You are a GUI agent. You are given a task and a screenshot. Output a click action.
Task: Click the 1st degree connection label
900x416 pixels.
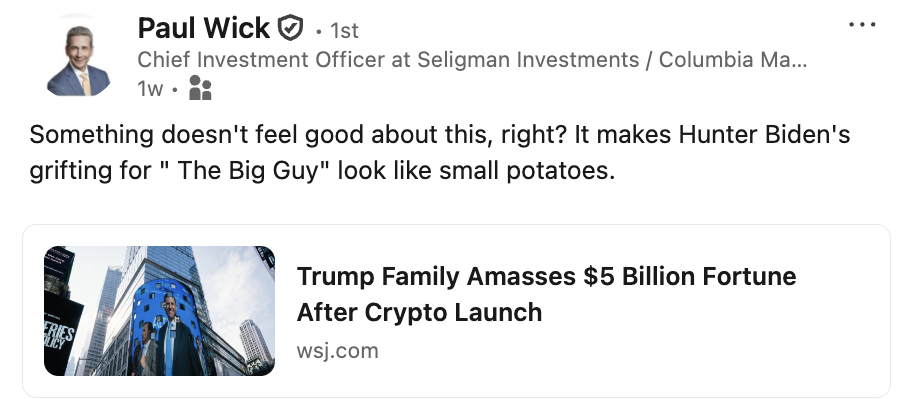click(x=344, y=31)
